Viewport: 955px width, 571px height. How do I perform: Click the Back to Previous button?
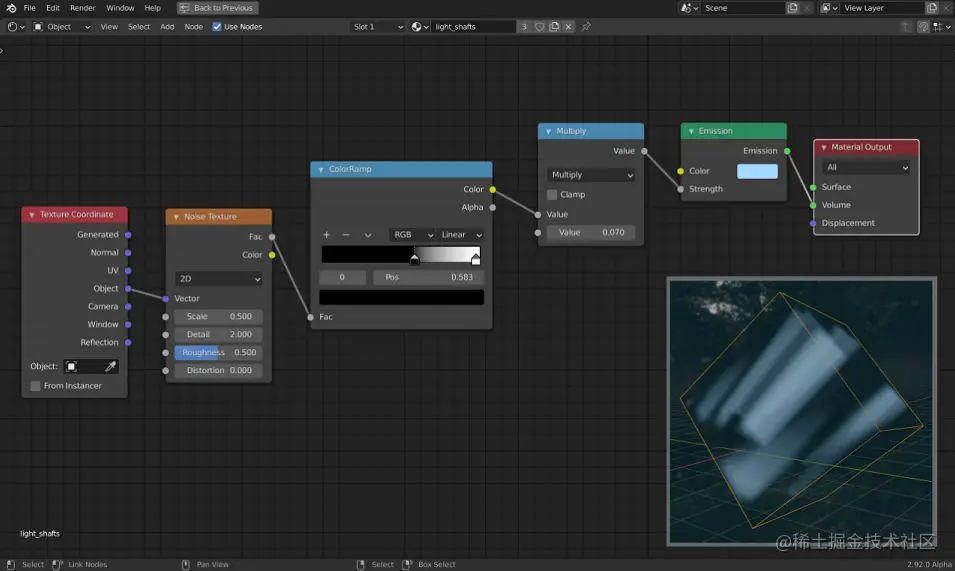(x=217, y=8)
